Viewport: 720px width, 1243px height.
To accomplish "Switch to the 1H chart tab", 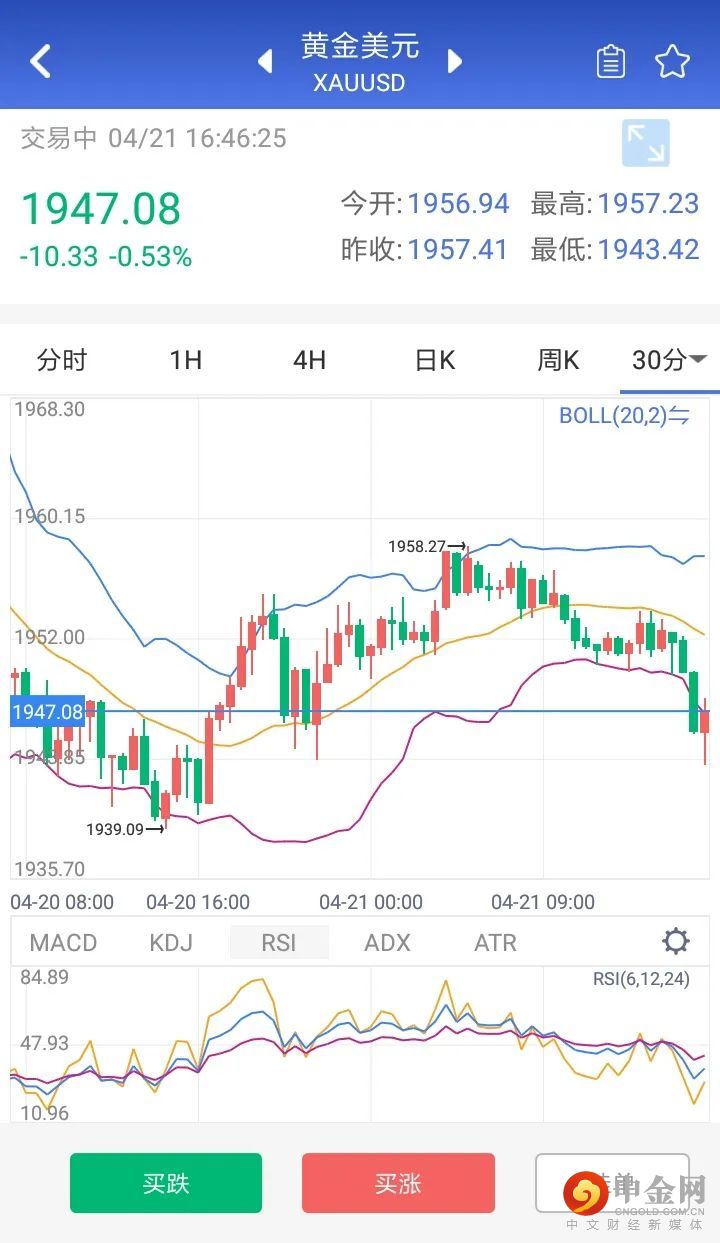I will (186, 360).
